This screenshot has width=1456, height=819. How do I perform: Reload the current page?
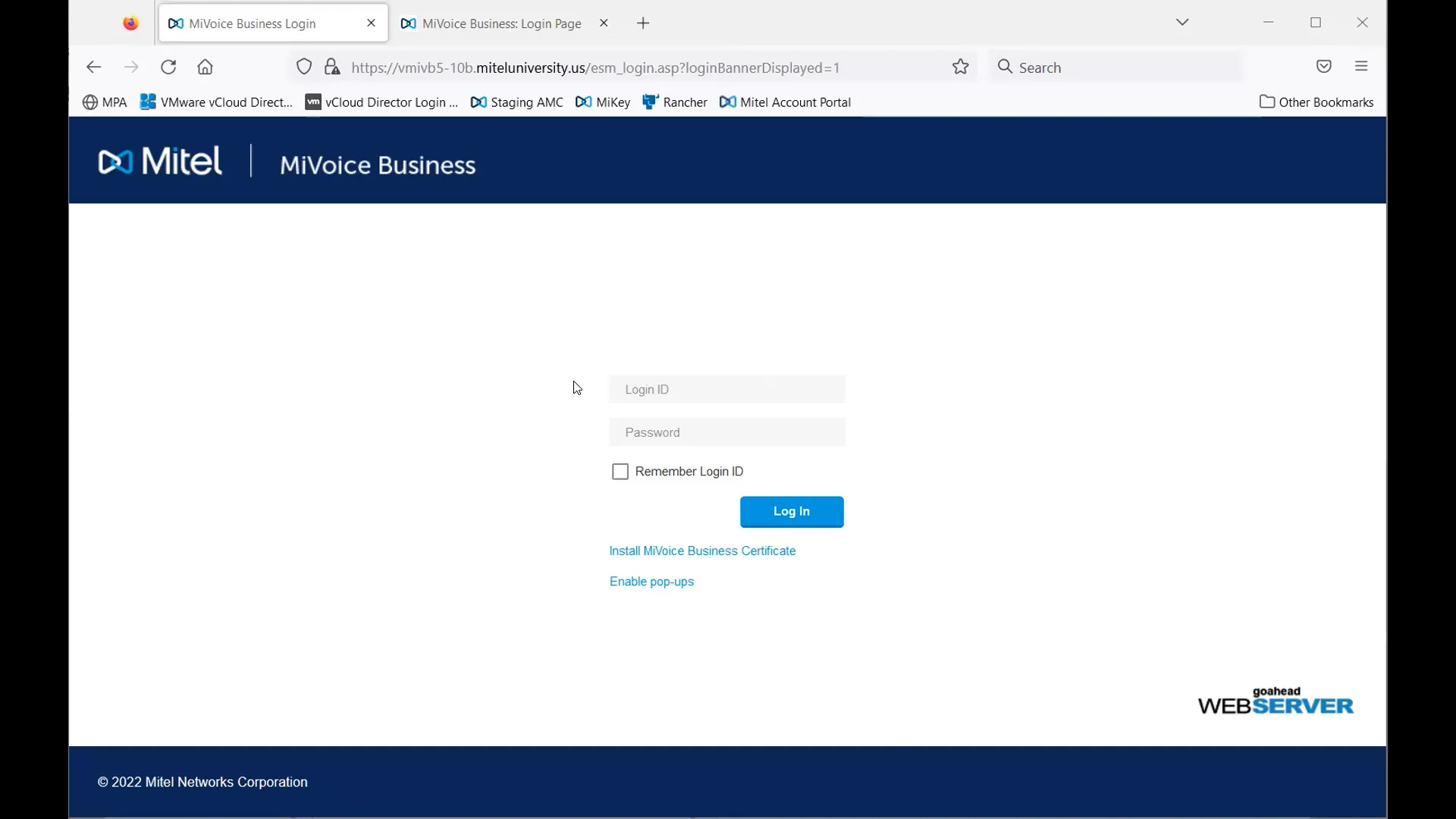pyautogui.click(x=168, y=67)
